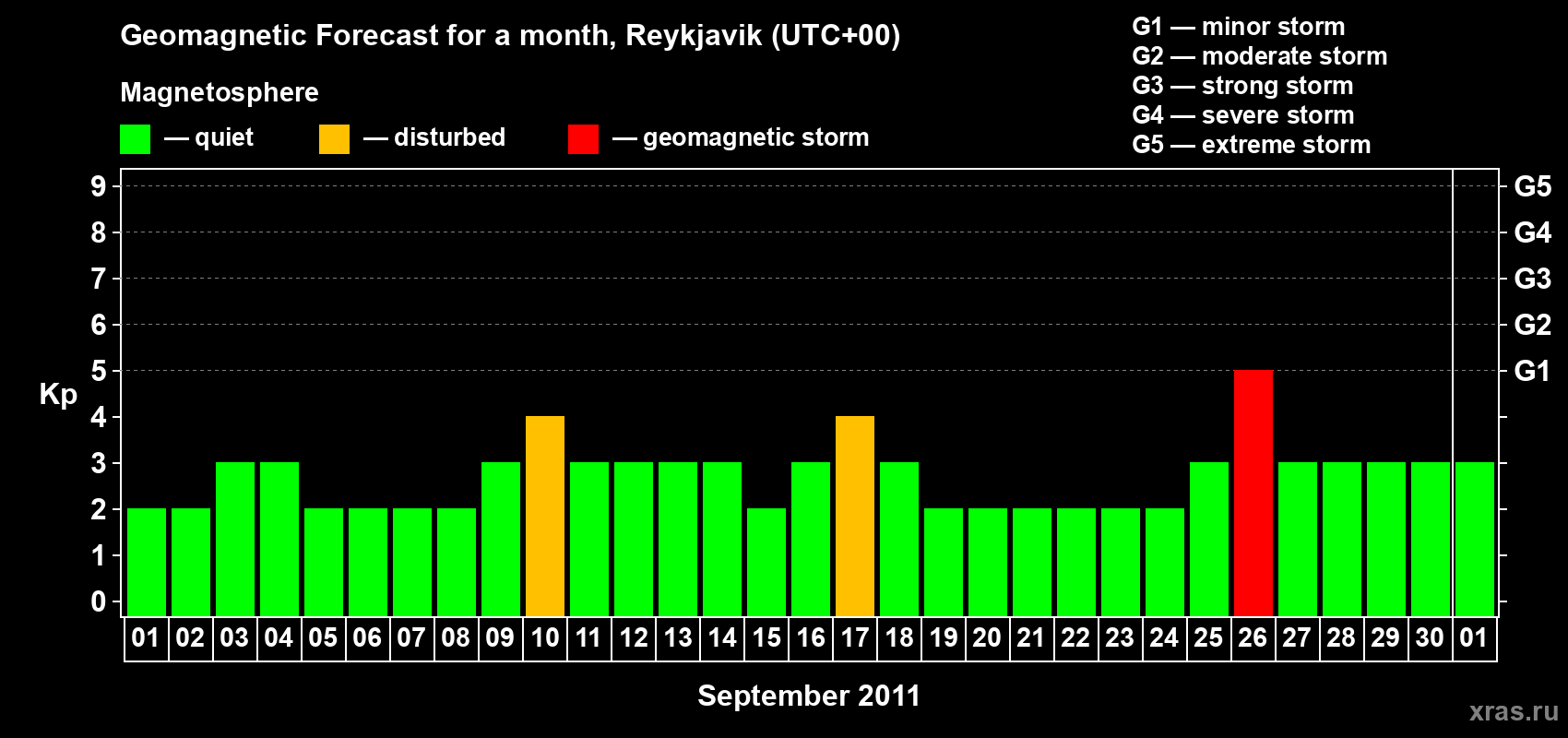Screen dimensions: 1568x738
Task: Select the orange bar for day 17
Action: coord(855,517)
